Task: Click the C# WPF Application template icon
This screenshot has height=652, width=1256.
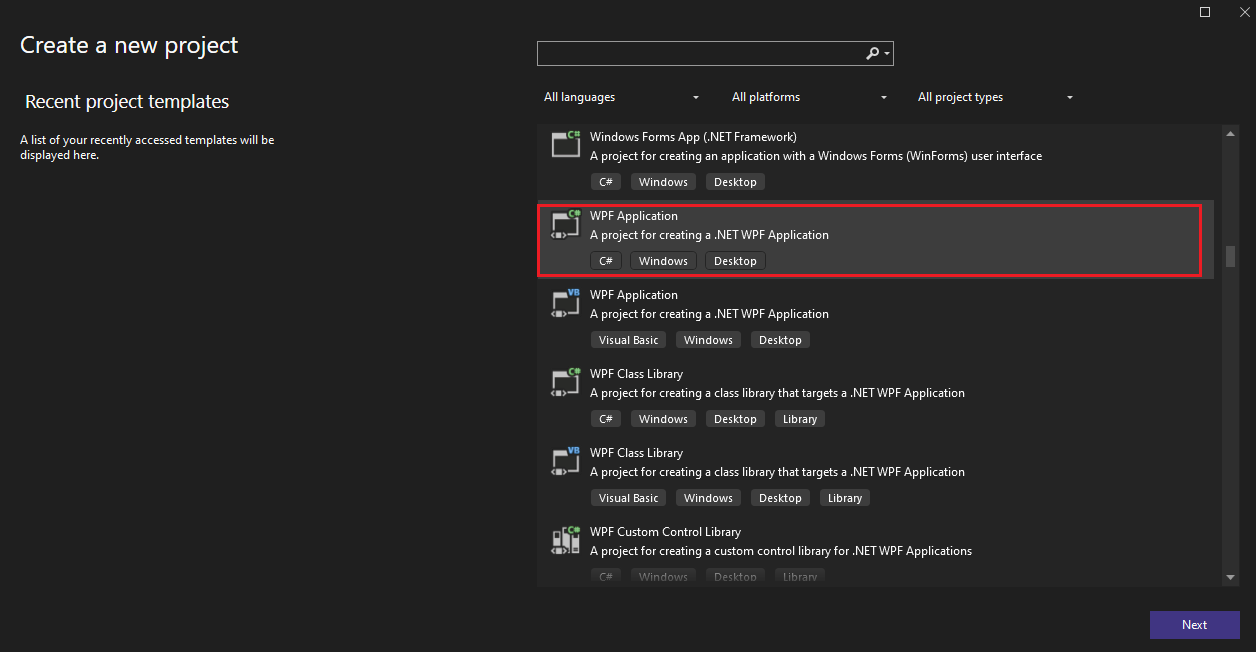Action: point(566,224)
